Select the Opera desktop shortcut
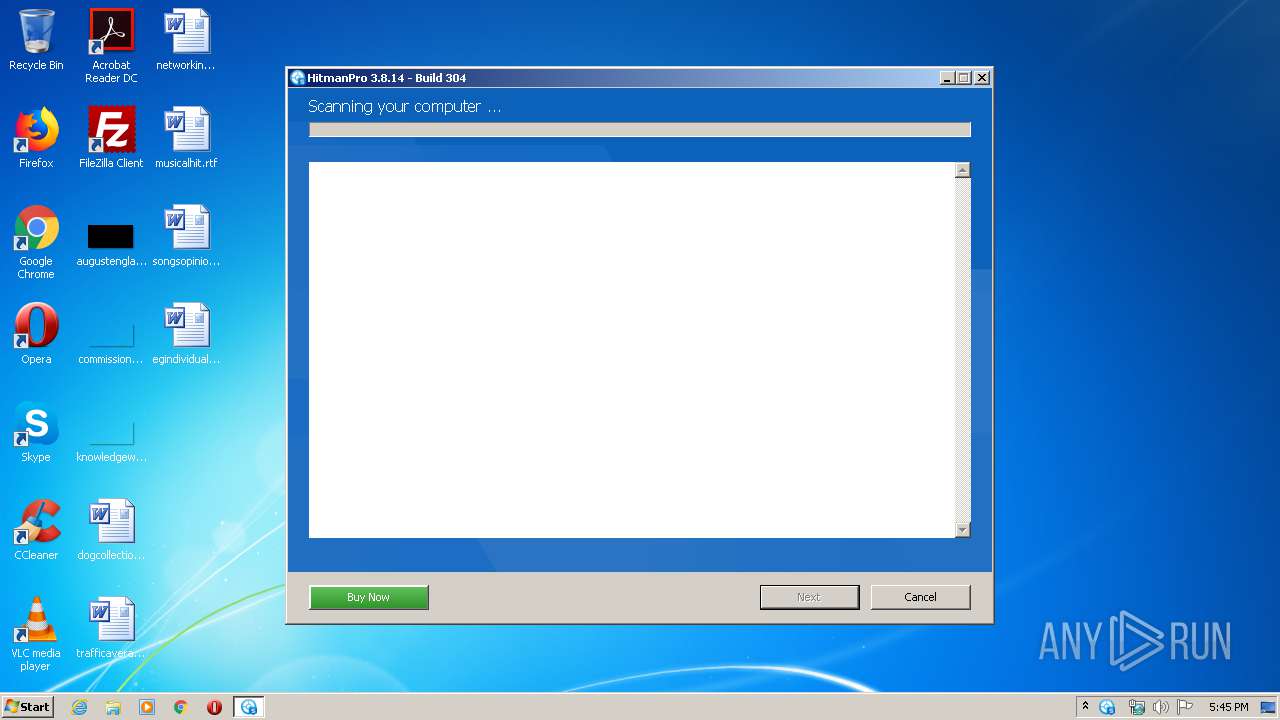 tap(36, 334)
